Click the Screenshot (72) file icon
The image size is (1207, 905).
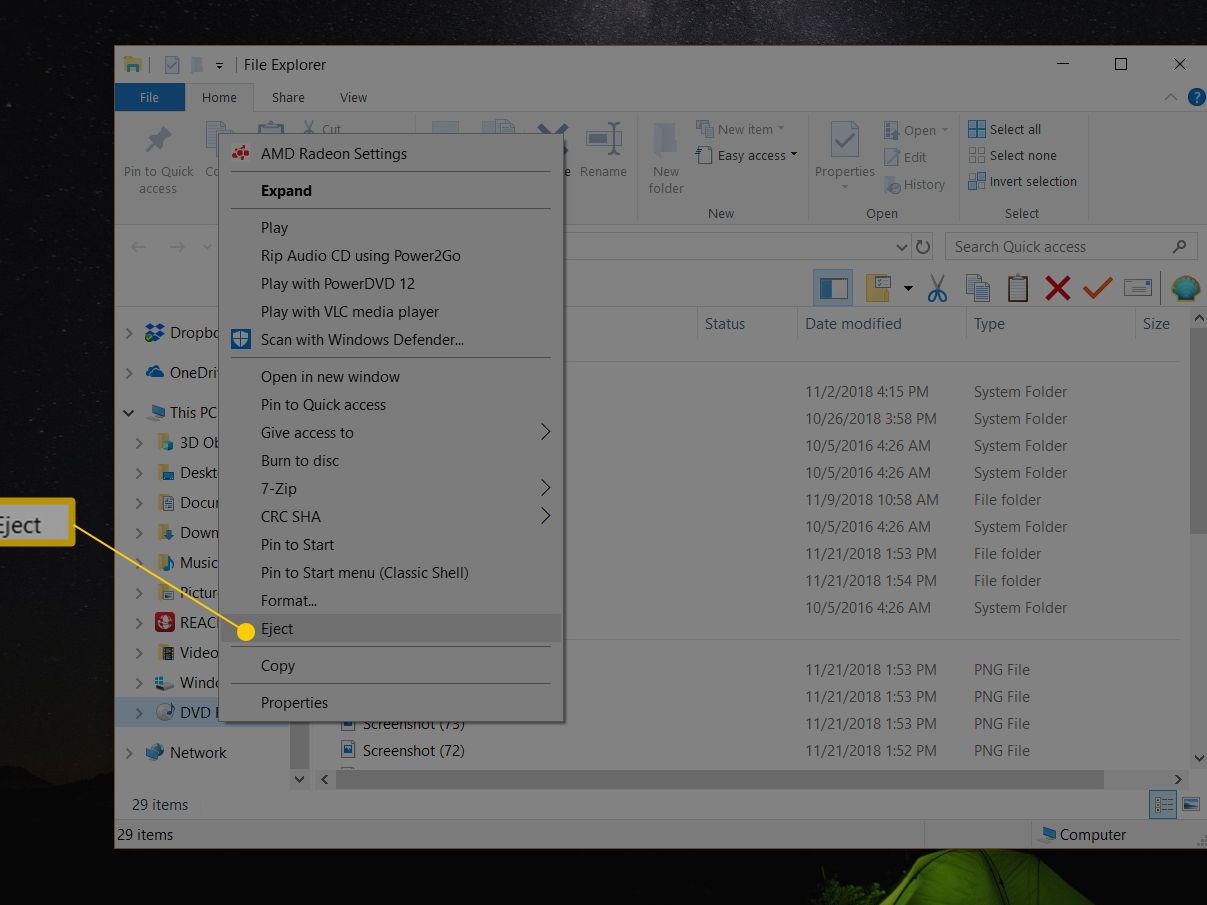pyautogui.click(x=348, y=750)
